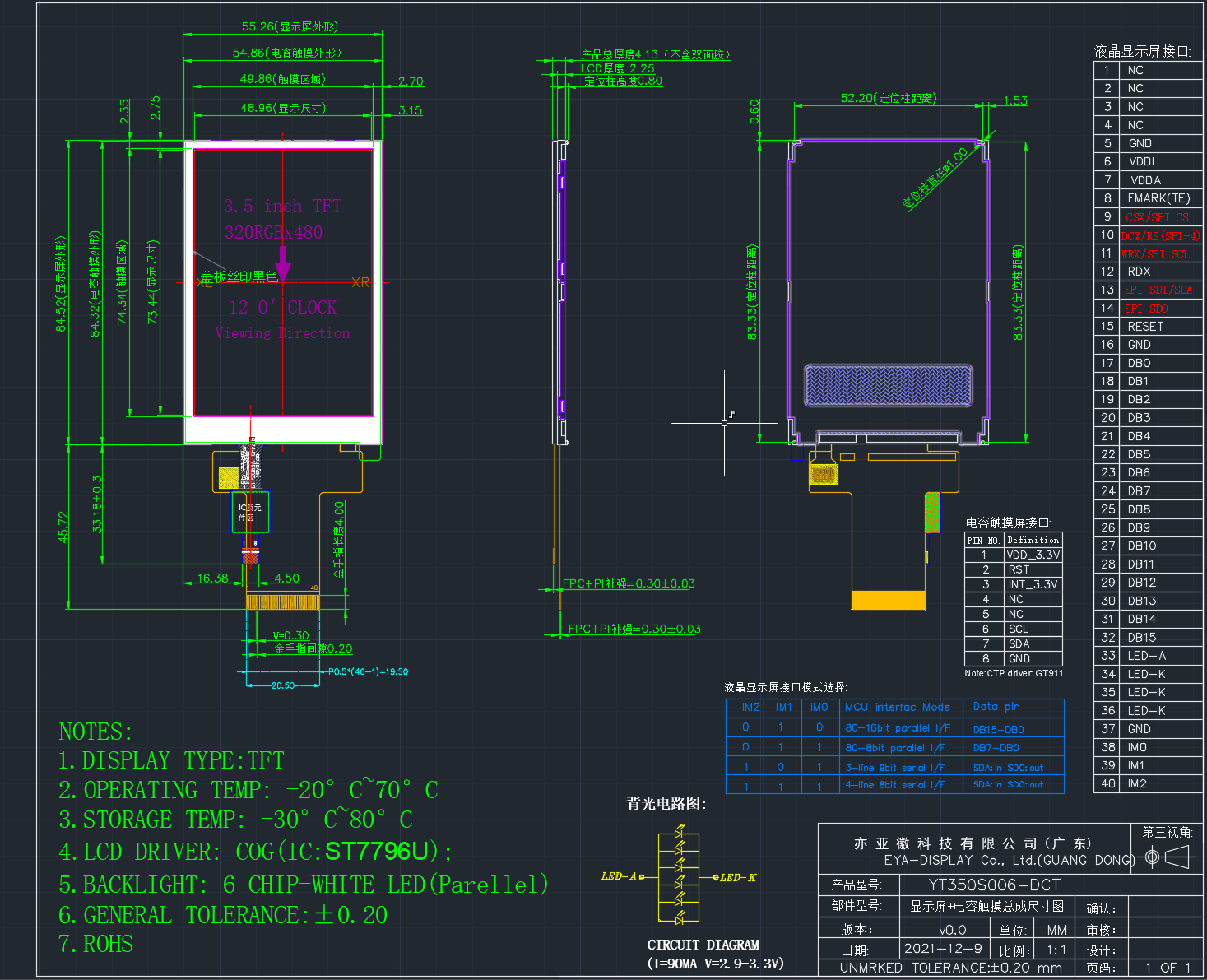This screenshot has width=1207, height=980.
Task: Select the "7.ROHS" note line
Action: [95, 944]
